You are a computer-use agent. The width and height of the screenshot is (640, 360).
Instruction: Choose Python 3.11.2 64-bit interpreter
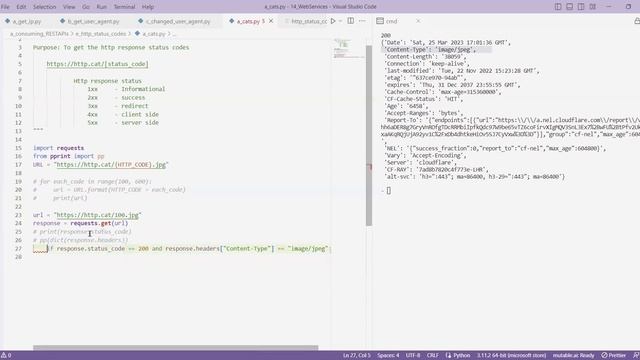tap(511, 356)
